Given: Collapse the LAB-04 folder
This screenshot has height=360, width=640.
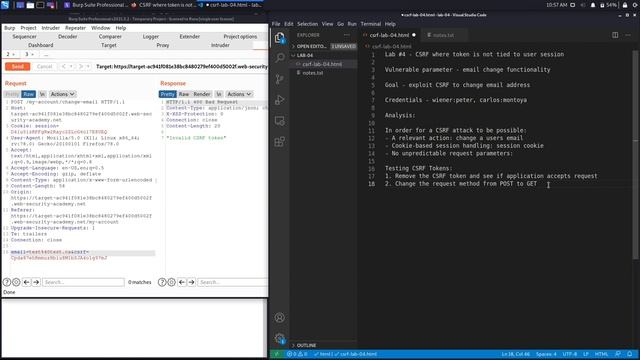Looking at the screenshot, I should coord(305,55).
